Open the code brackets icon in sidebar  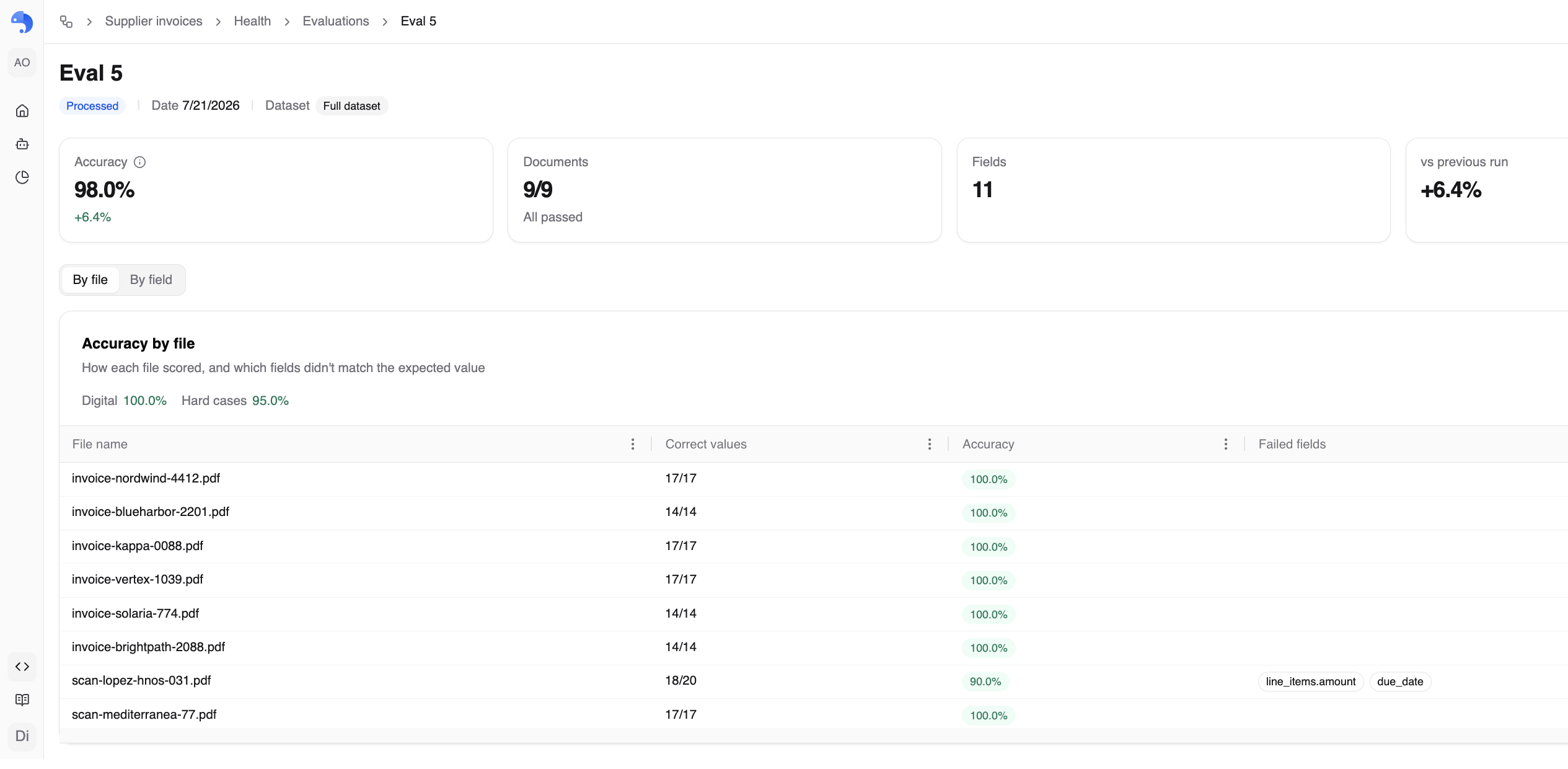coord(22,667)
